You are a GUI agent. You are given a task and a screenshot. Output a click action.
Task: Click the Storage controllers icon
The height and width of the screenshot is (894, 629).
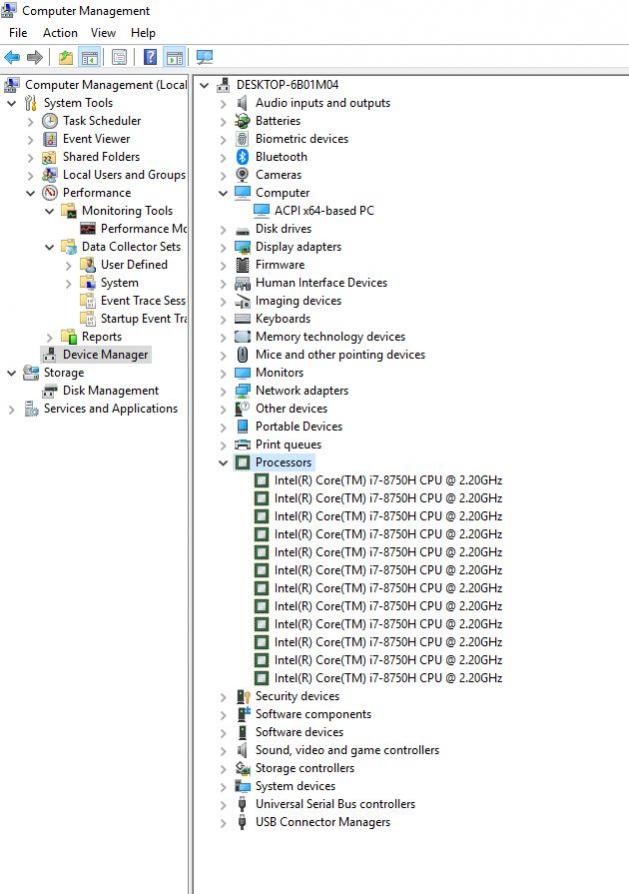[x=244, y=768]
